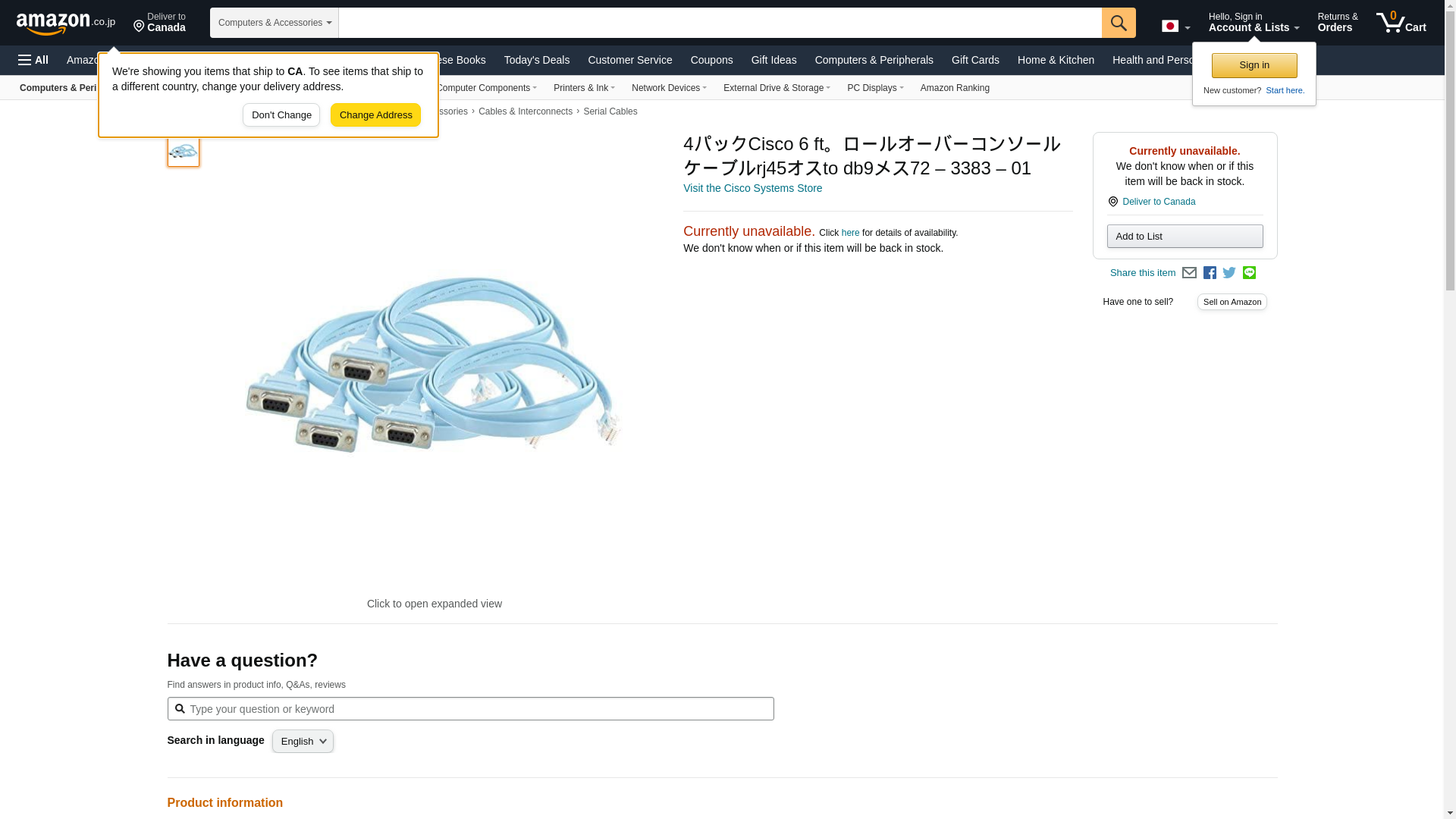Viewport: 1456px width, 819px height.
Task: Expand Computers & Accessories search category dropdown
Action: (275, 23)
